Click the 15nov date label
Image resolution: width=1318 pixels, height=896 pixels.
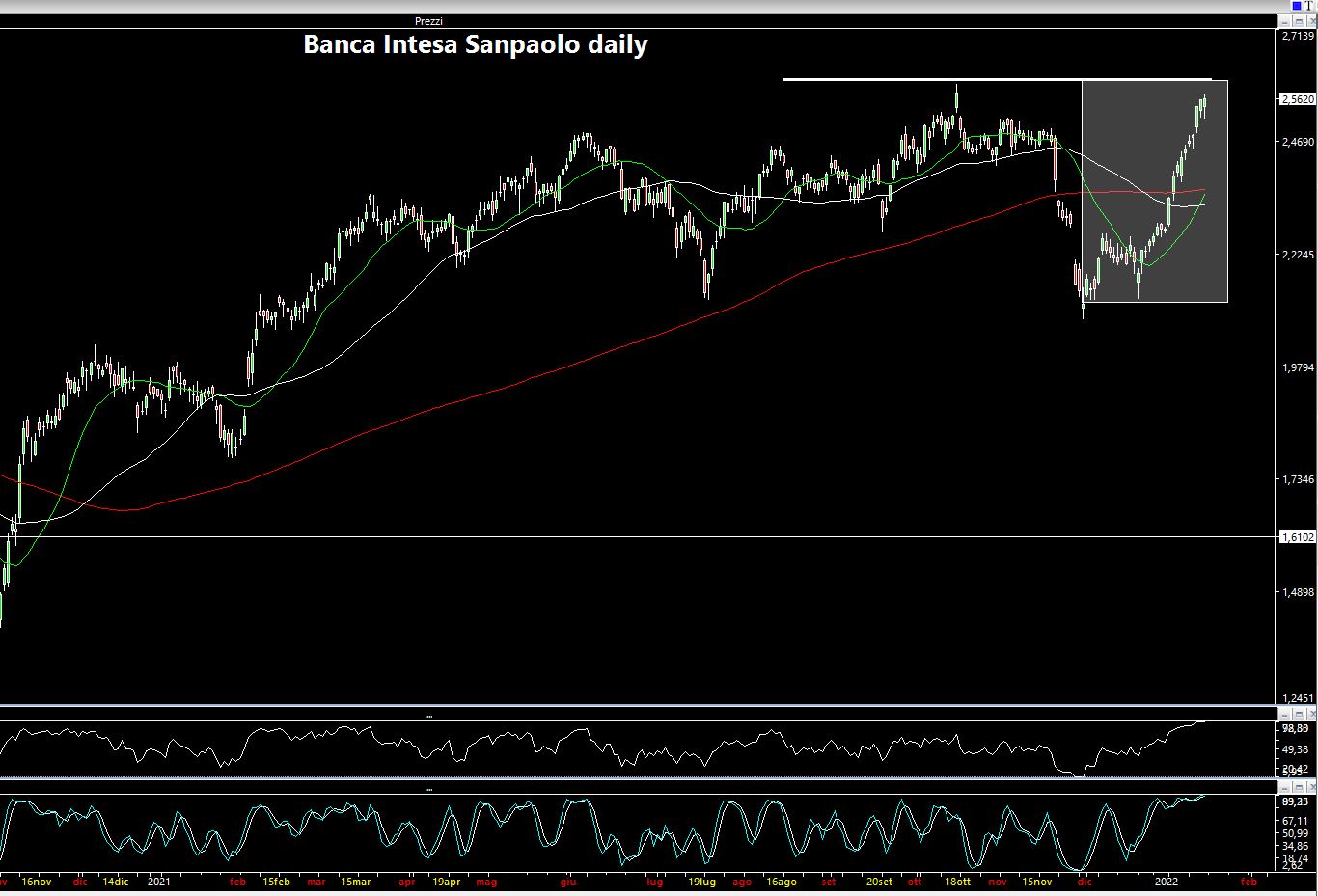point(1037,882)
